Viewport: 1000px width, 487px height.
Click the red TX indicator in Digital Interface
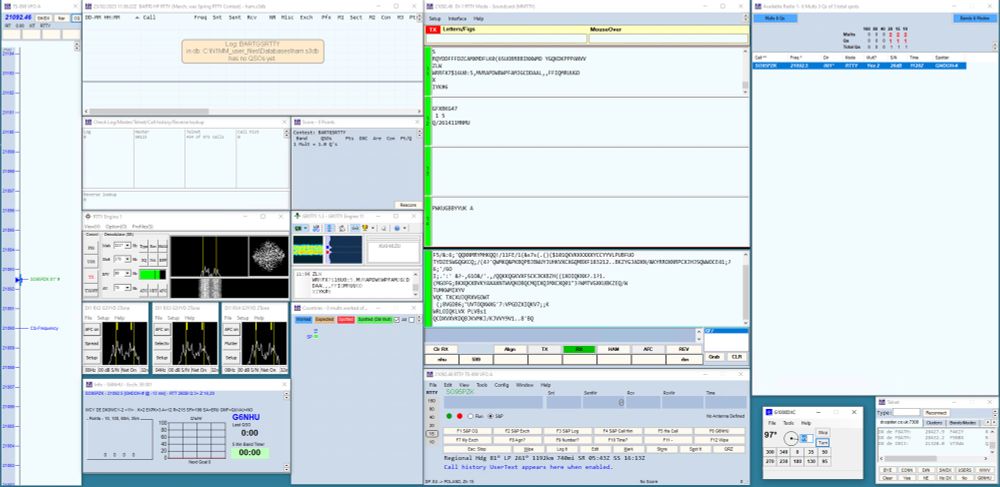coord(433,29)
